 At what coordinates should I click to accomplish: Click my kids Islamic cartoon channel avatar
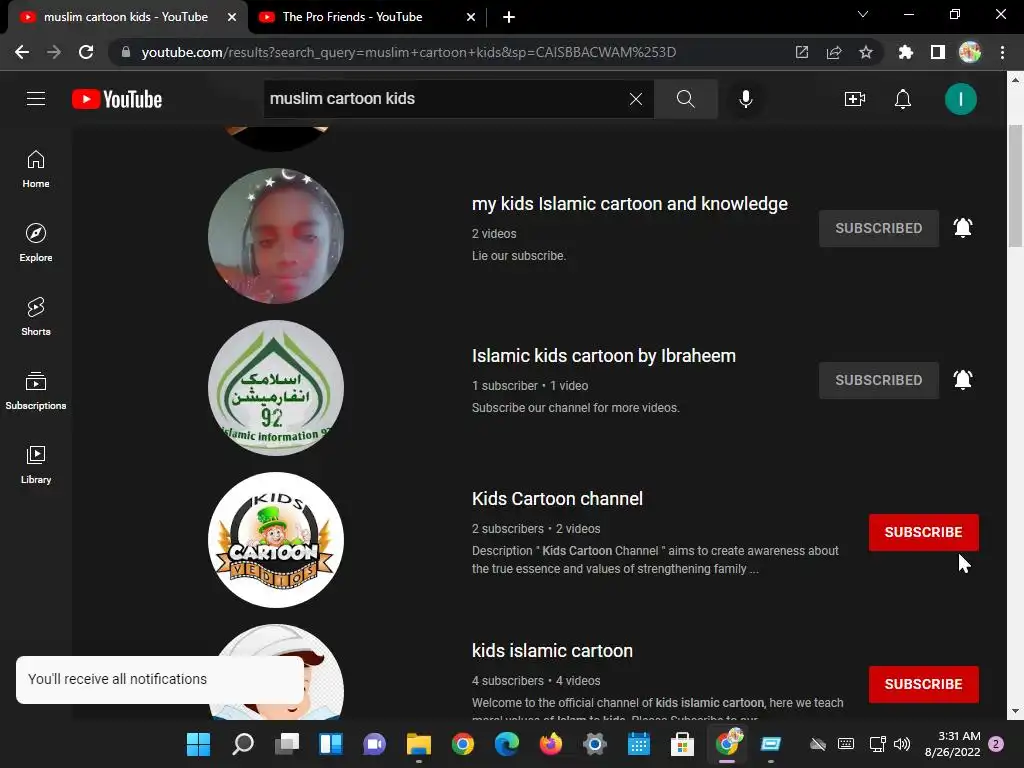coord(276,236)
